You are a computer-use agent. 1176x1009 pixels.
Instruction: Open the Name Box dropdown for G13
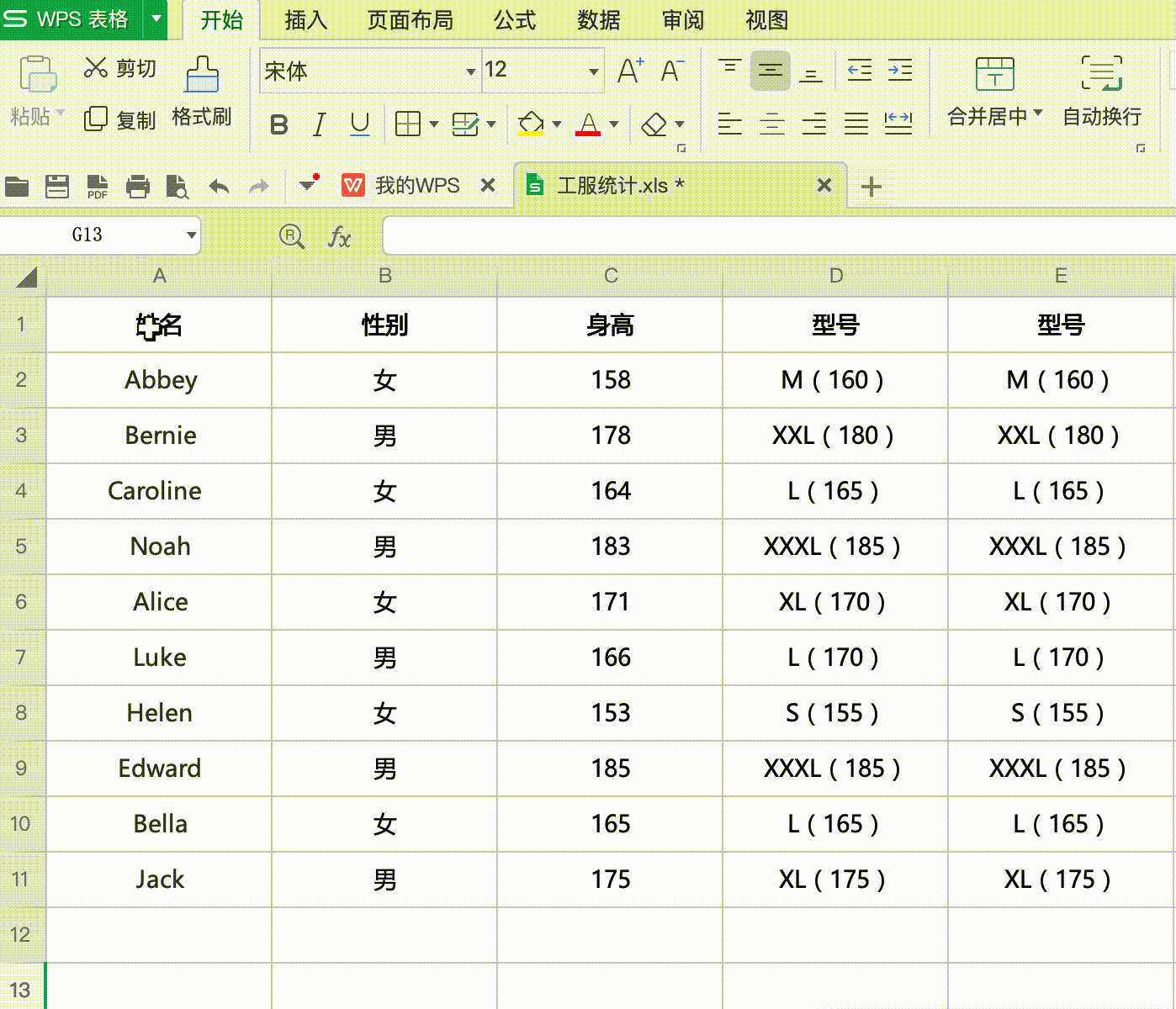(x=192, y=235)
